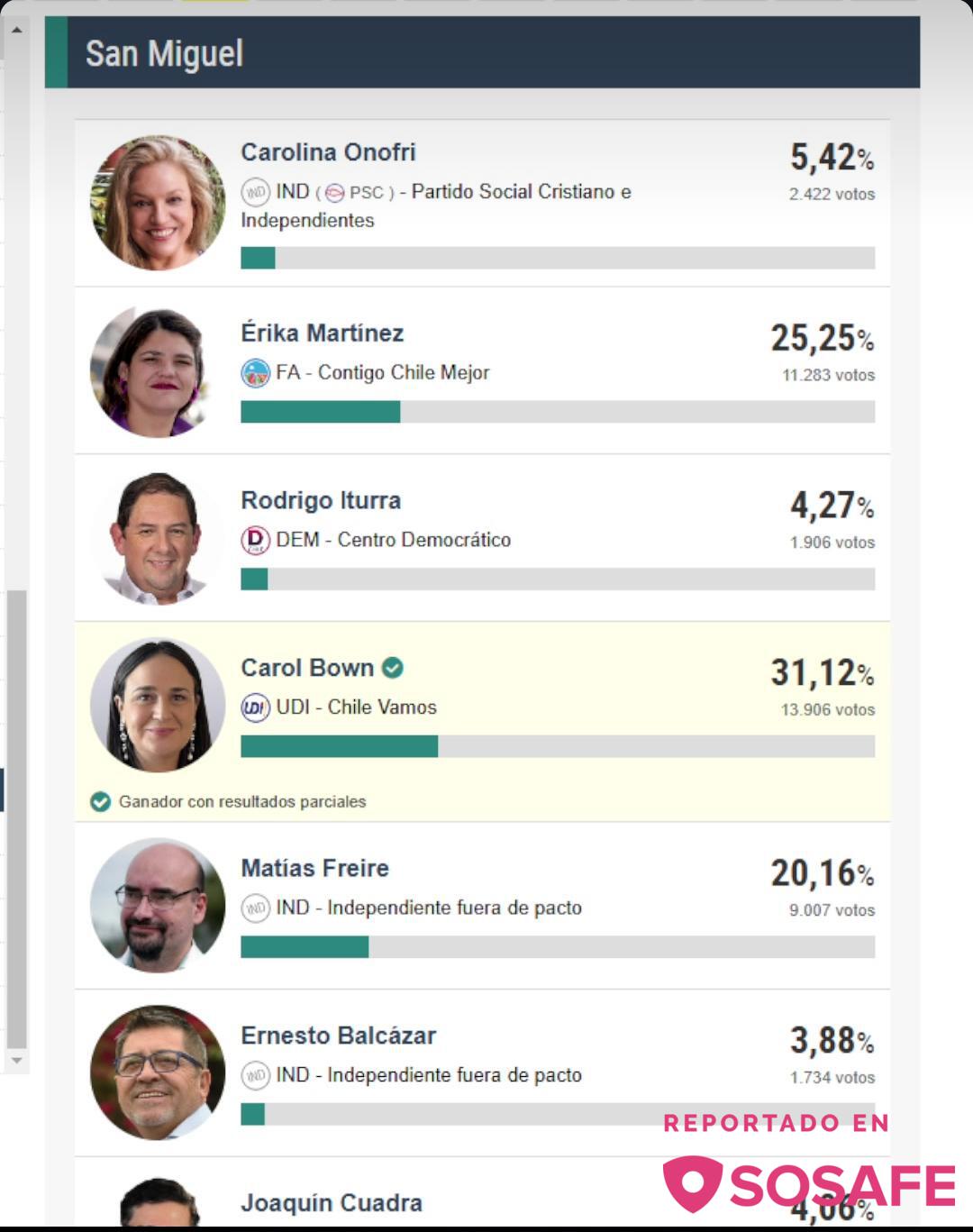Click the scrollbar down arrow
This screenshot has height=1232, width=973.
[16, 1061]
